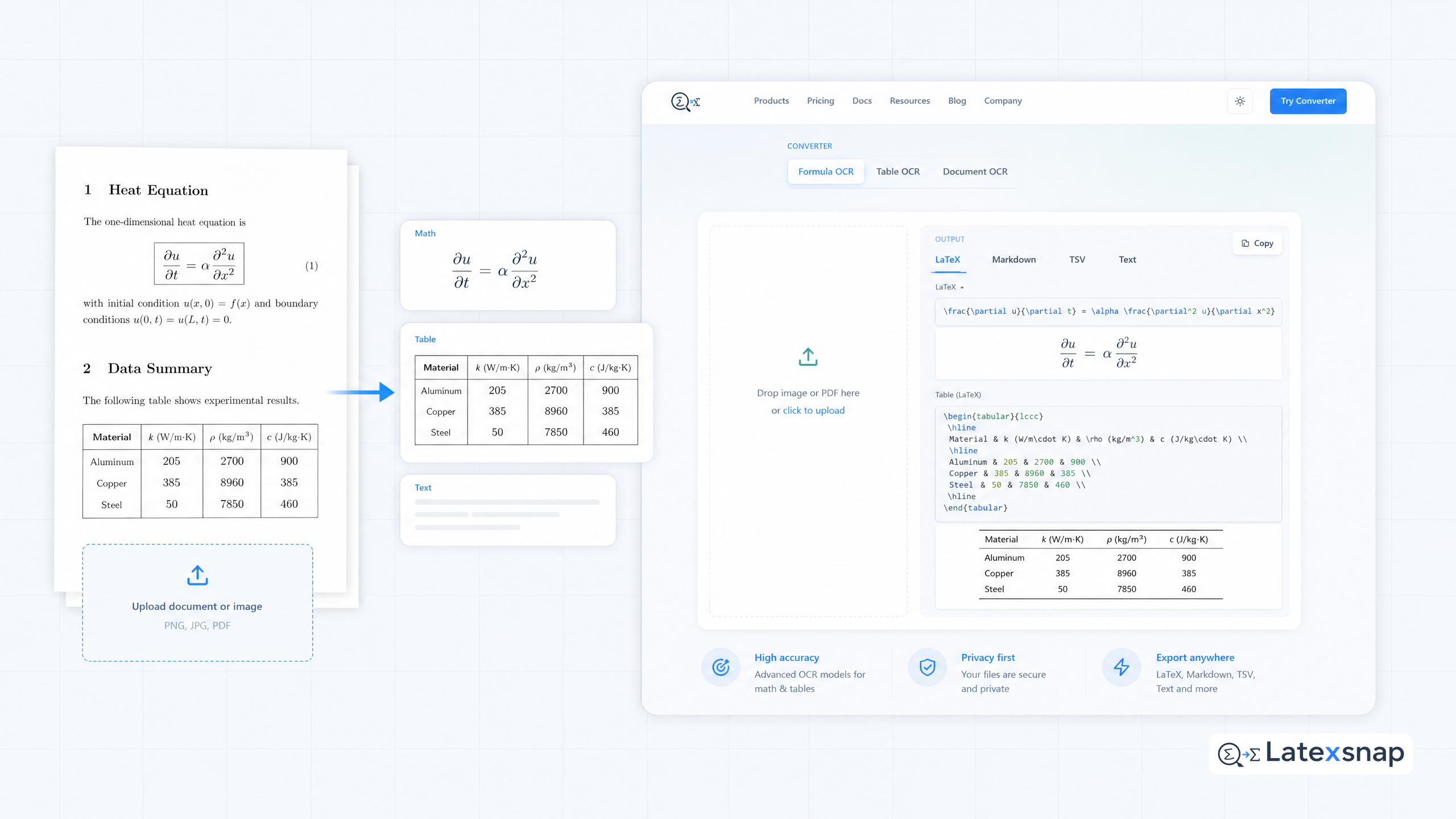
Task: Click 'Copper' in the rendered output table
Action: 999,573
